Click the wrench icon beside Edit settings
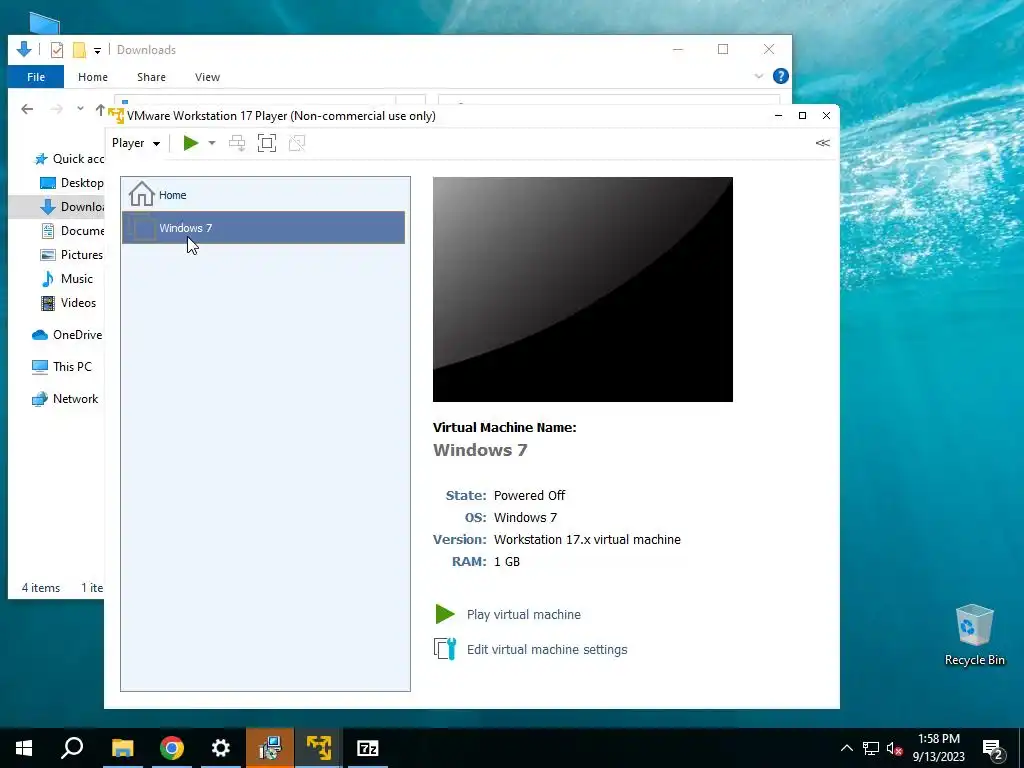Screen dimensions: 1024x768 point(445,648)
